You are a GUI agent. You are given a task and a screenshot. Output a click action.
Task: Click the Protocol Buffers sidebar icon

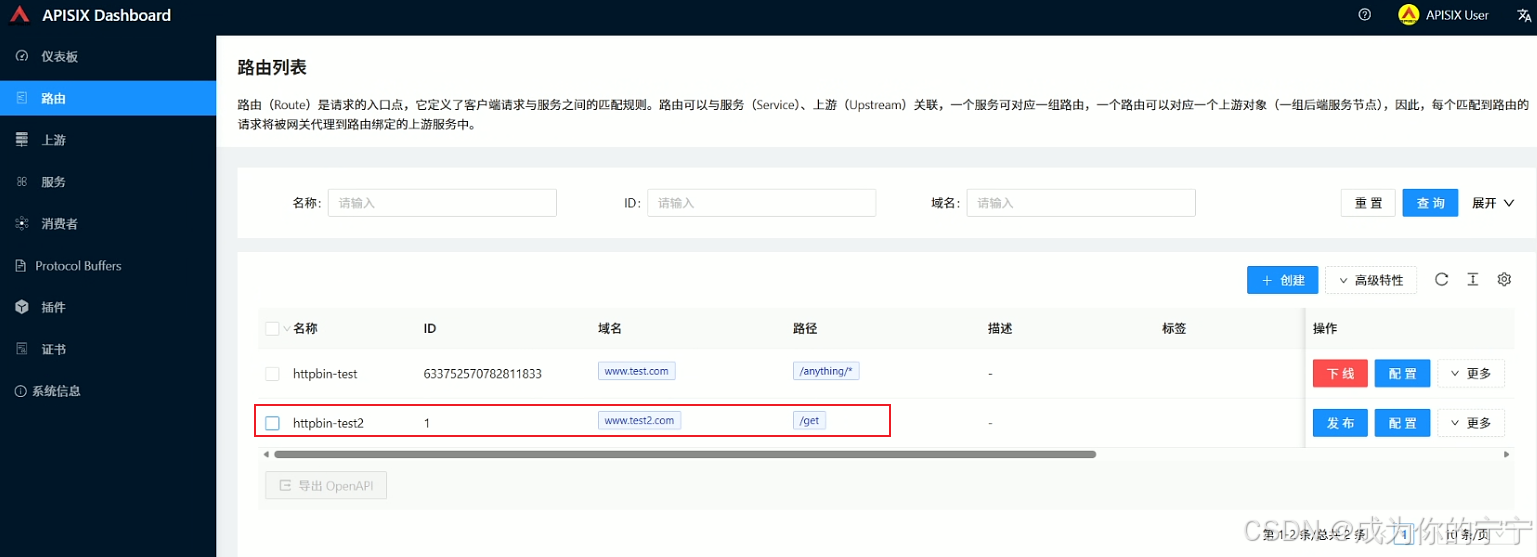pos(22,266)
